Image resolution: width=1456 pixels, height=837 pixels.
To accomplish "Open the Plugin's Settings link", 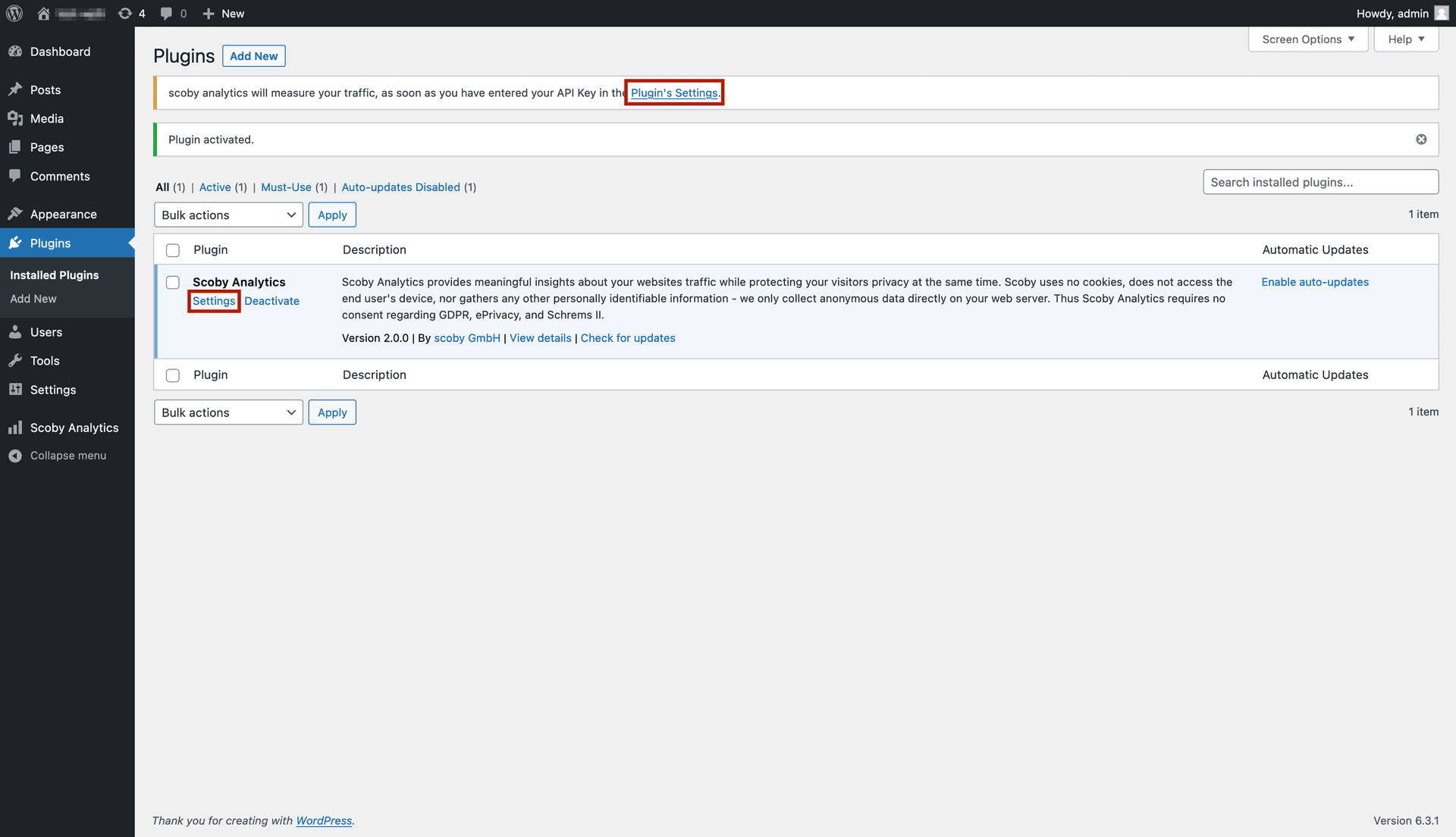I will click(674, 92).
